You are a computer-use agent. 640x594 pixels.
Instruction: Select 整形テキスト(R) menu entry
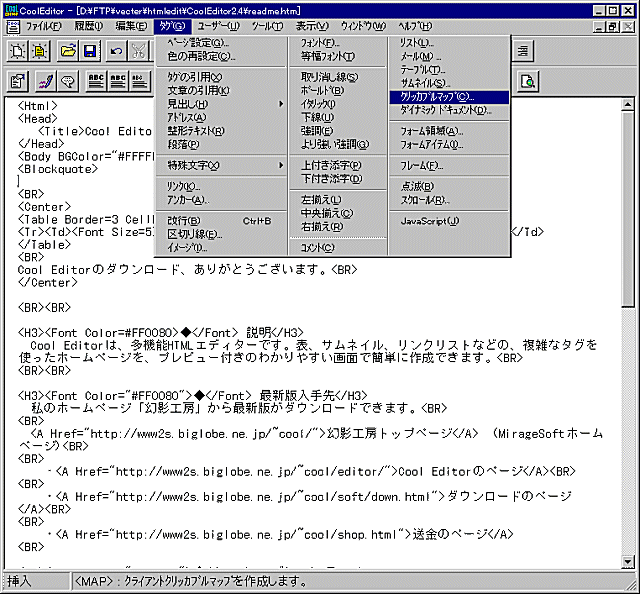click(x=221, y=131)
